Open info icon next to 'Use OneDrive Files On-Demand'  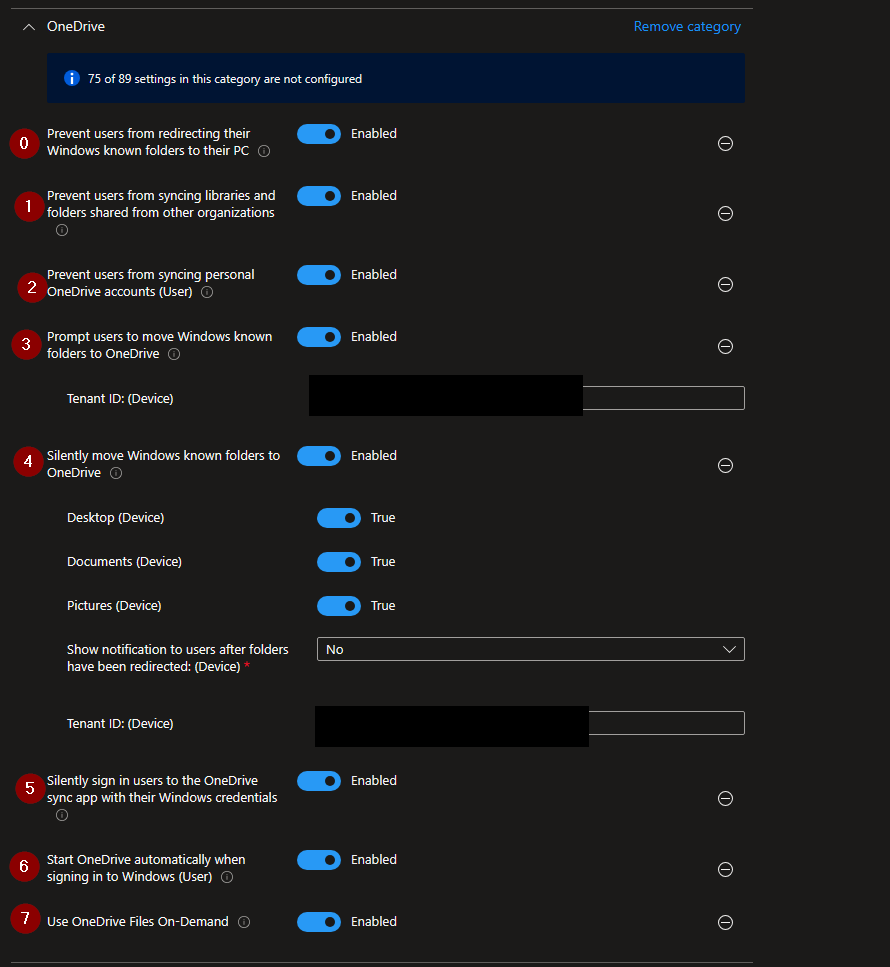(x=244, y=922)
